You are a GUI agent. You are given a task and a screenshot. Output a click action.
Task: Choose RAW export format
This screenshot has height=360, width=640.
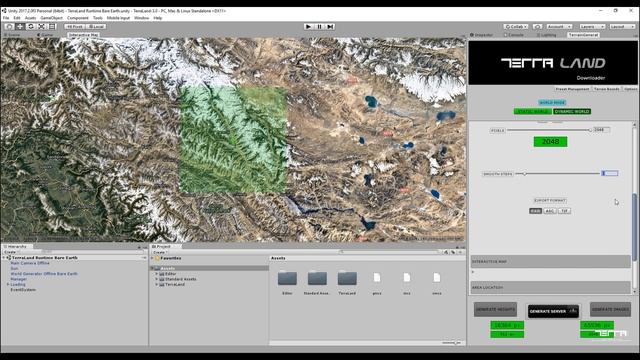(535, 211)
